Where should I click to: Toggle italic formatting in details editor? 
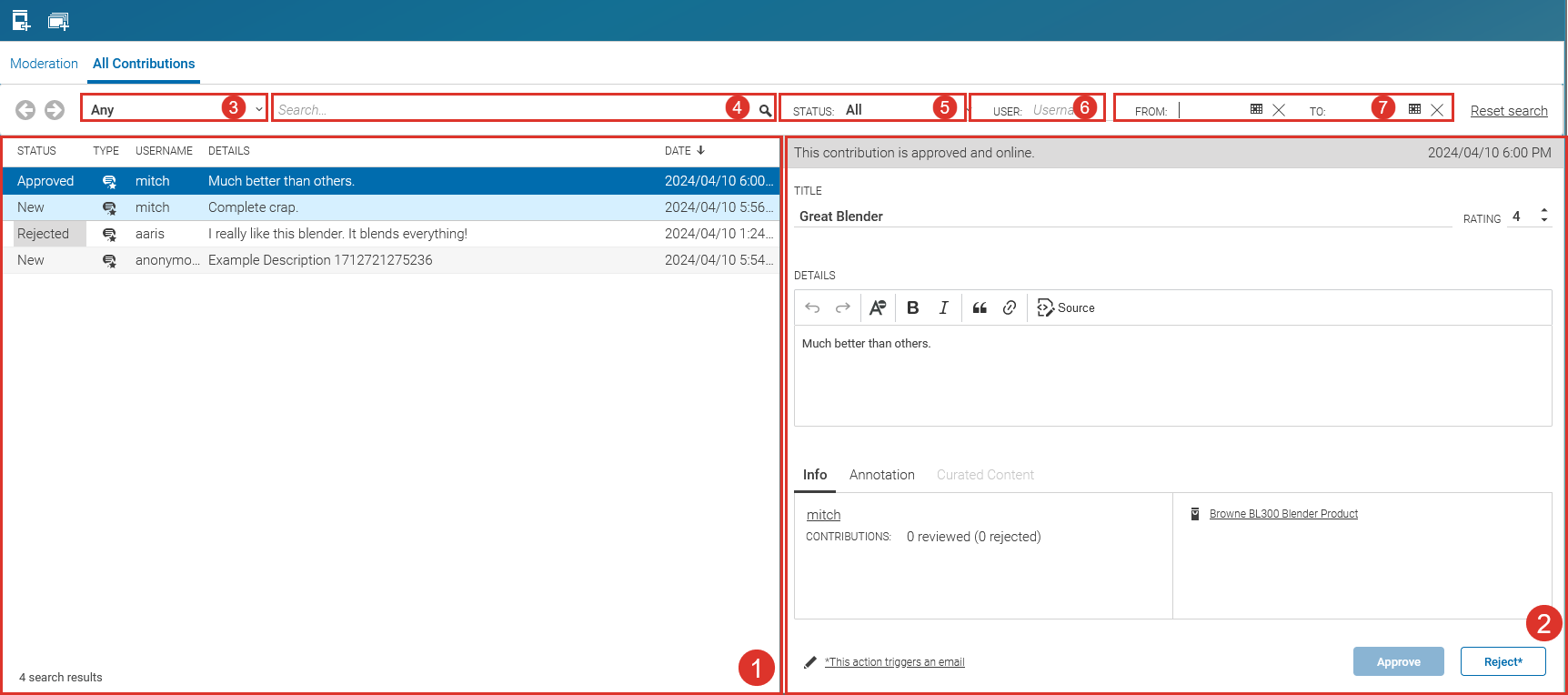pyautogui.click(x=944, y=308)
